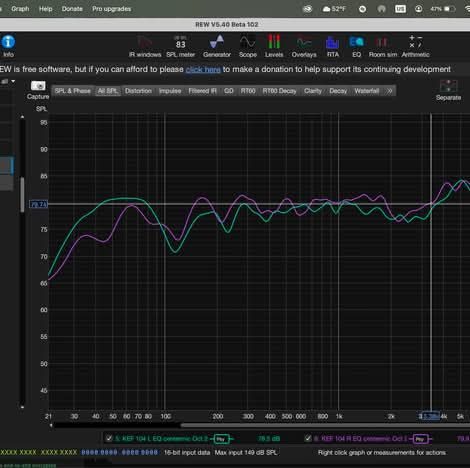Viewport: 470px width, 468px height.
Task: Click the KEF 104 L EQ legend label
Action: 162,439
